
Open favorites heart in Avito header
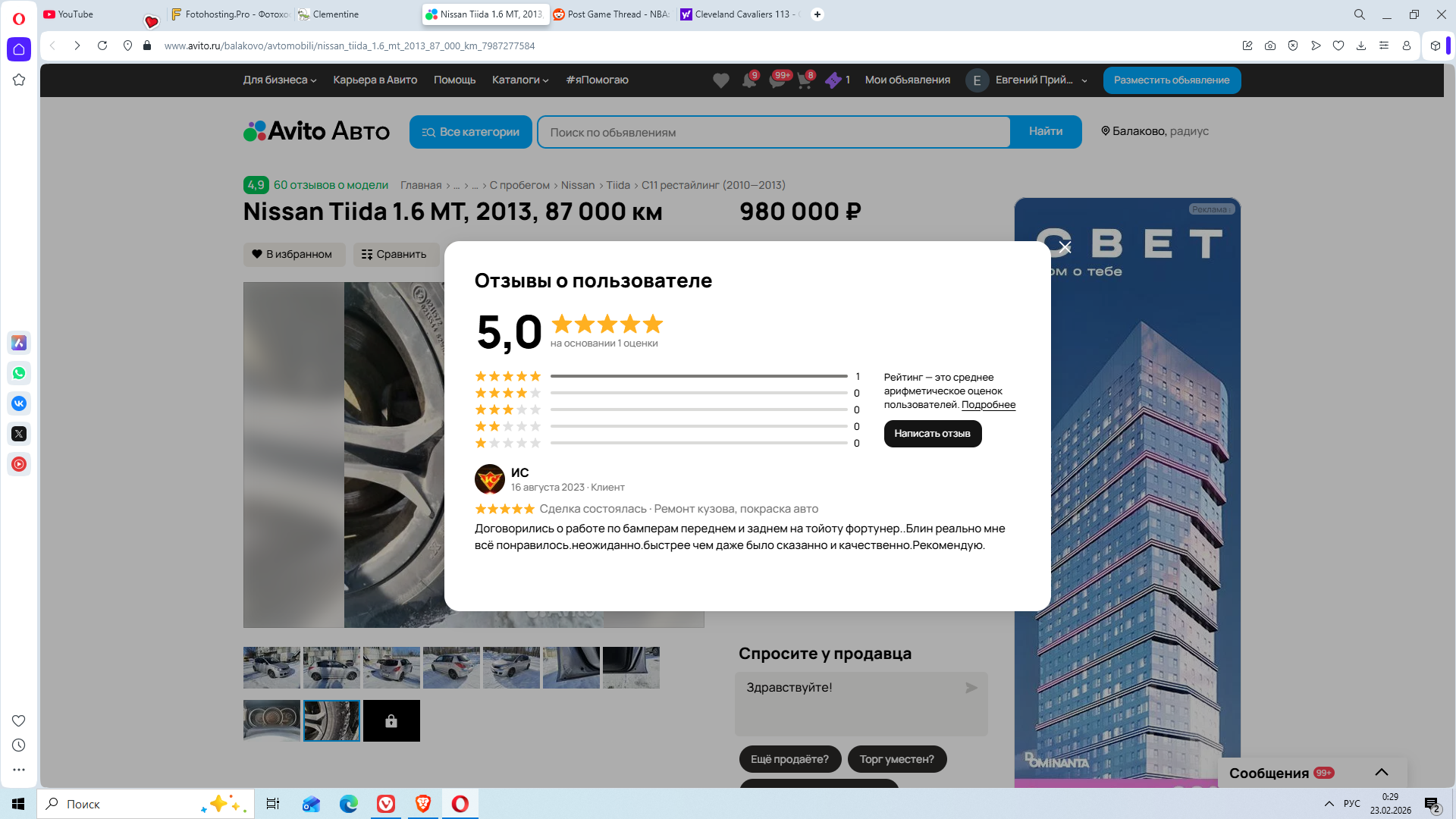pyautogui.click(x=720, y=80)
